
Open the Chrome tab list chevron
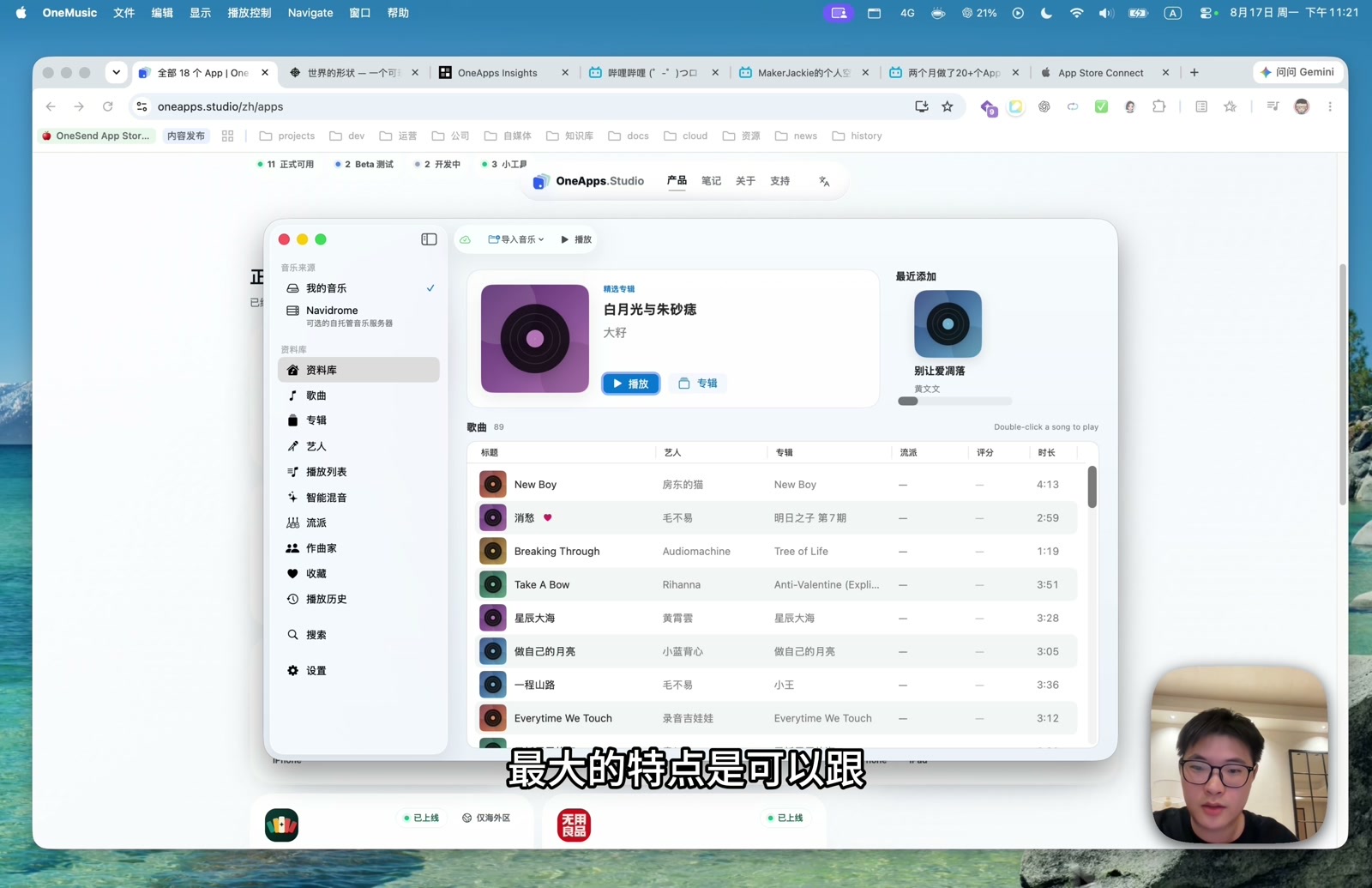(x=116, y=73)
